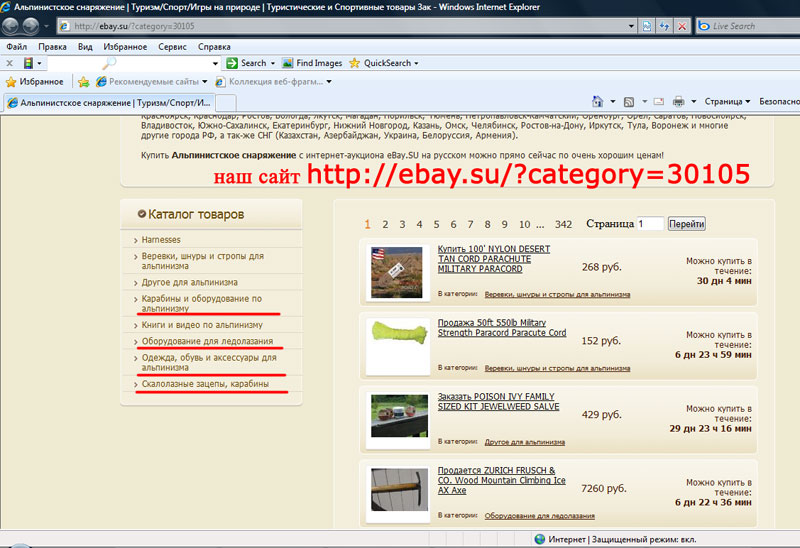Image resolution: width=800 pixels, height=548 pixels.
Task: Expand the Search button dropdown arrow
Action: coord(272,63)
